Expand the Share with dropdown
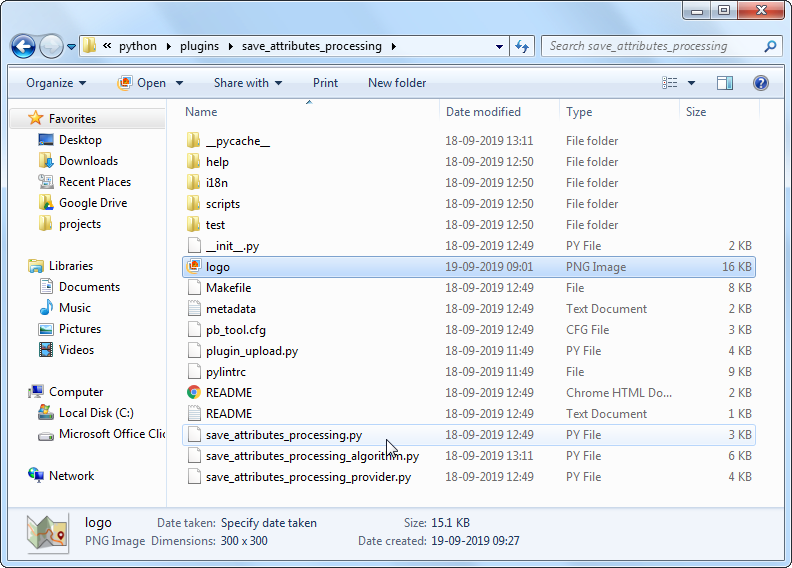This screenshot has width=792, height=568. click(247, 83)
